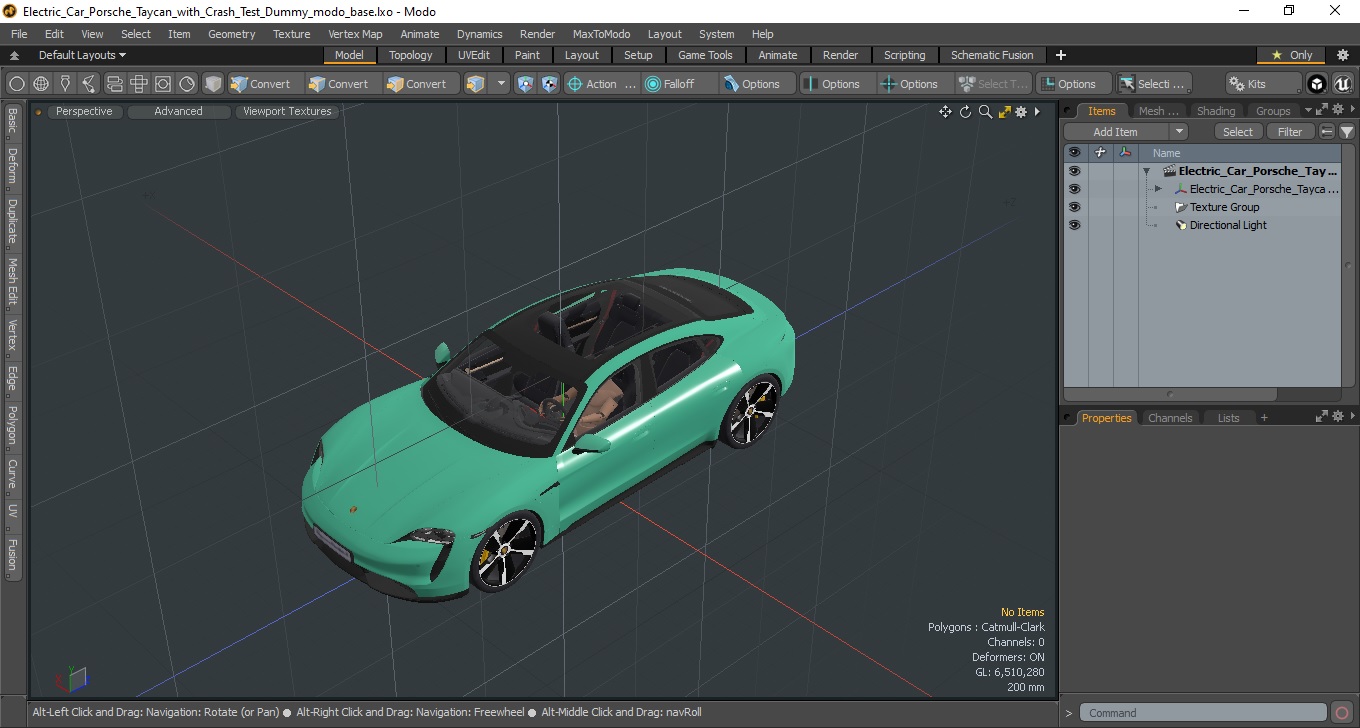The height and width of the screenshot is (728, 1360).
Task: Expand the Electric_Car_Porsche_Tayca child item
Action: click(1158, 189)
